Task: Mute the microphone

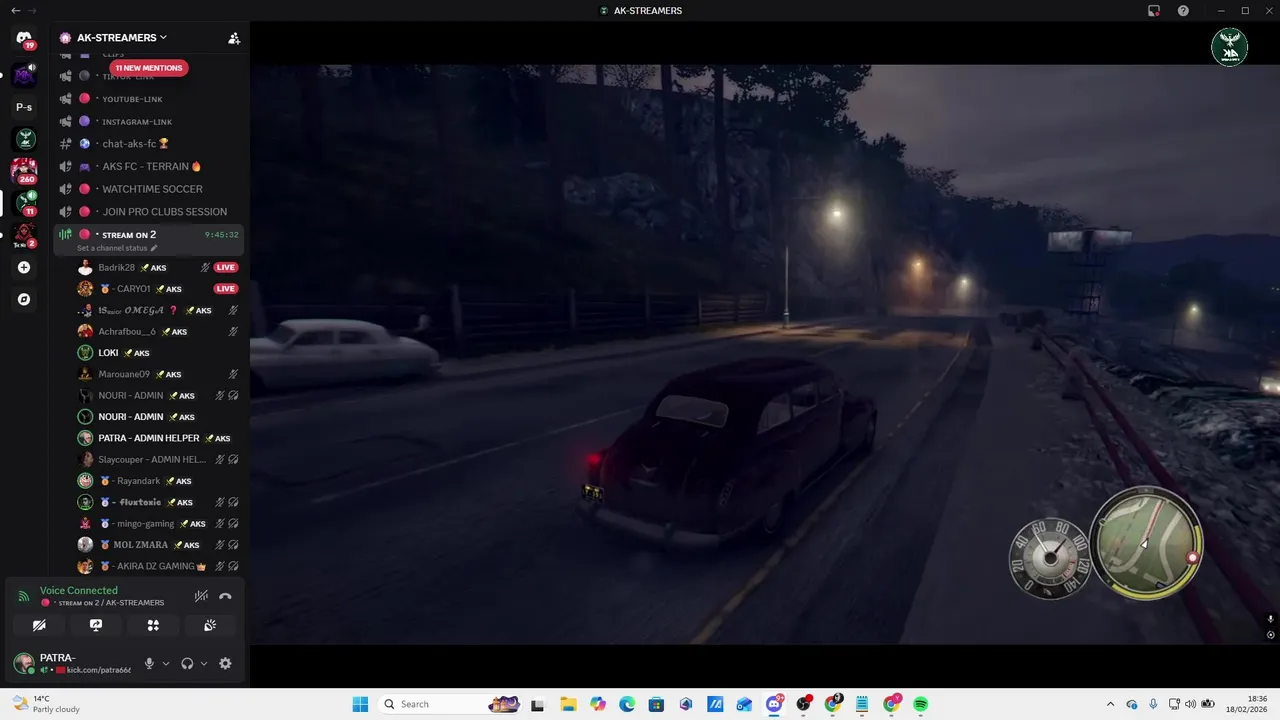Action: click(x=149, y=663)
